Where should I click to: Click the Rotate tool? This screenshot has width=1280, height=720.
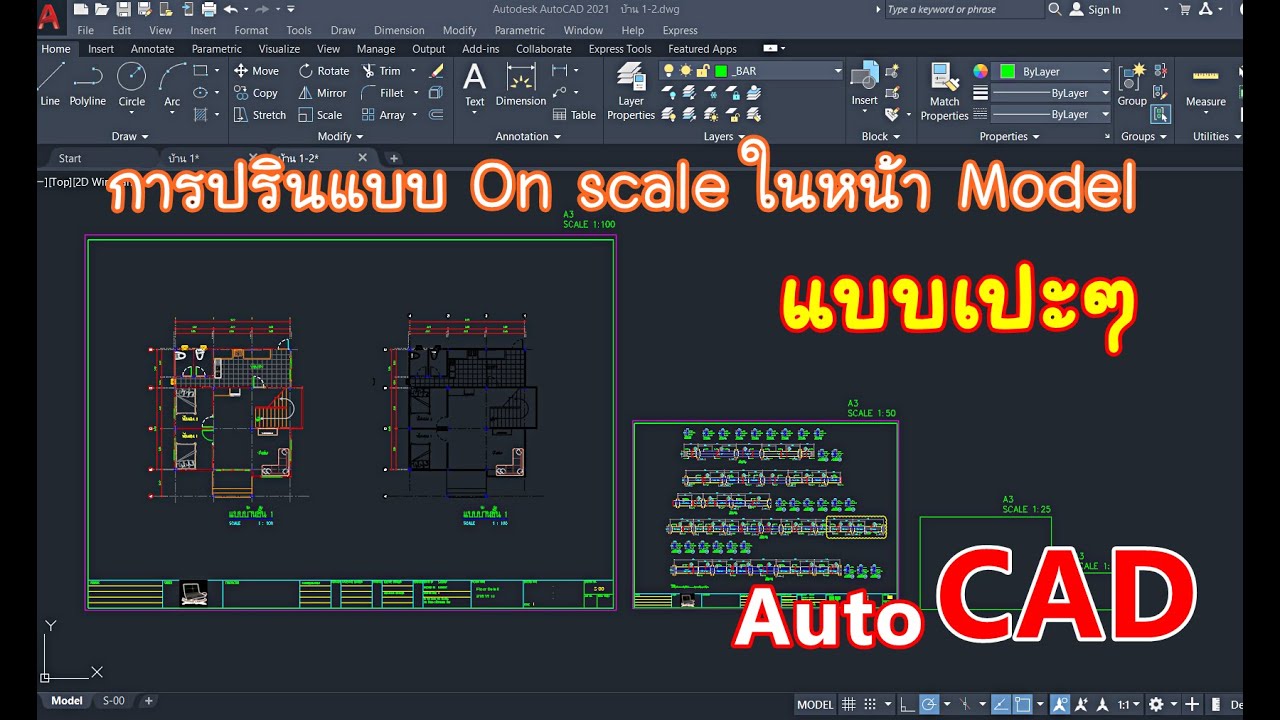(324, 71)
